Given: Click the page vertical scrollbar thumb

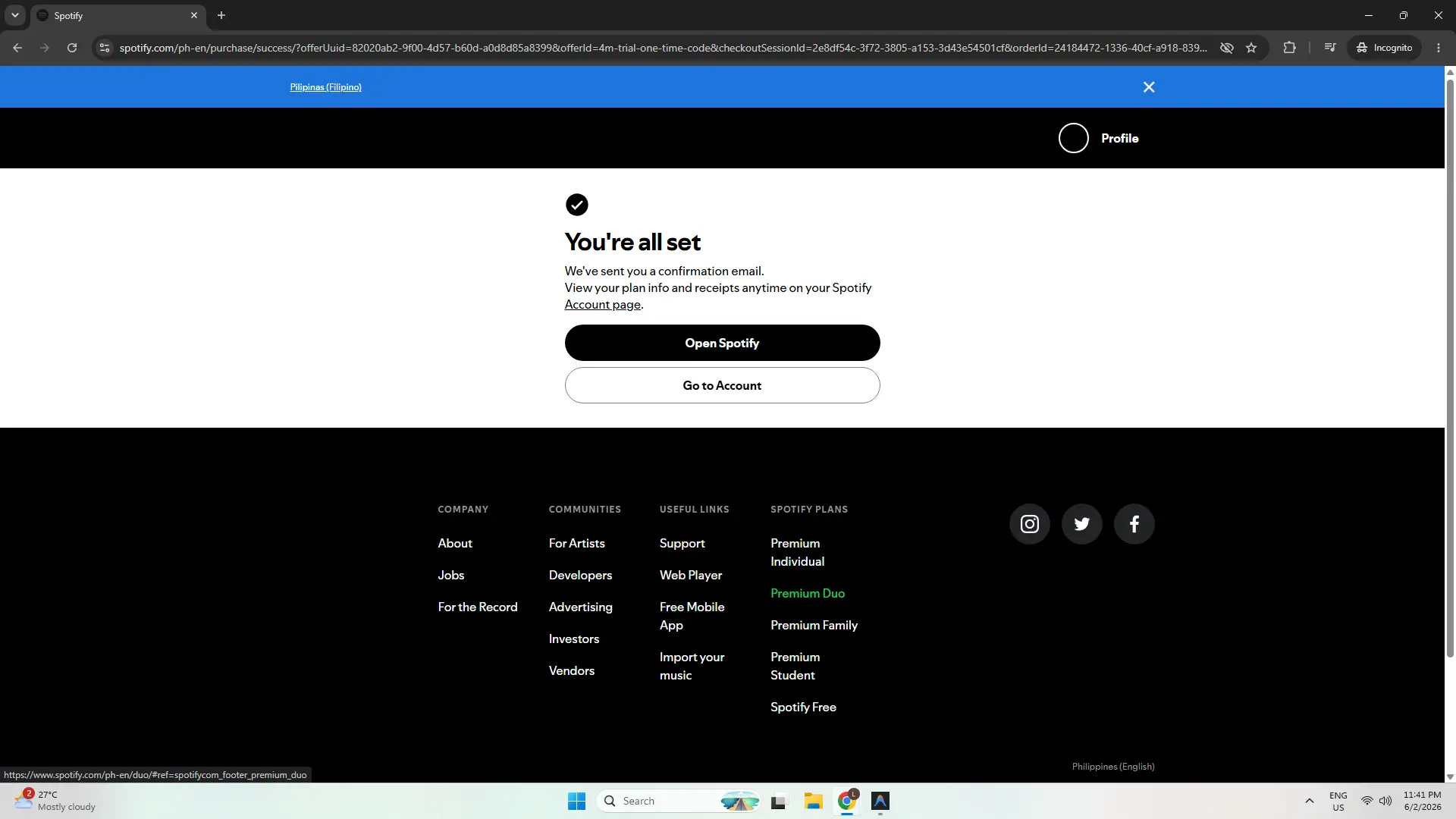Looking at the screenshot, I should [1450, 367].
